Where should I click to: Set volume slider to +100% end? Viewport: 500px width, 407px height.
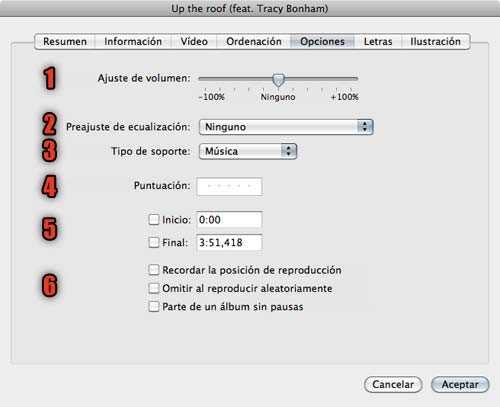(357, 79)
